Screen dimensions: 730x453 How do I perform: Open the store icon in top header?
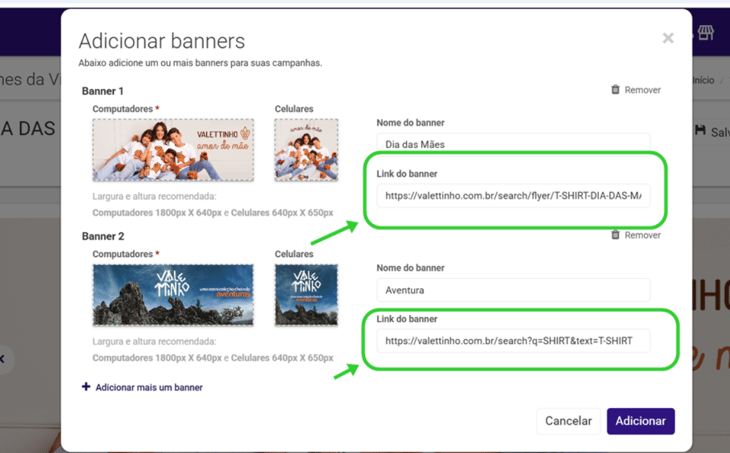pos(706,33)
